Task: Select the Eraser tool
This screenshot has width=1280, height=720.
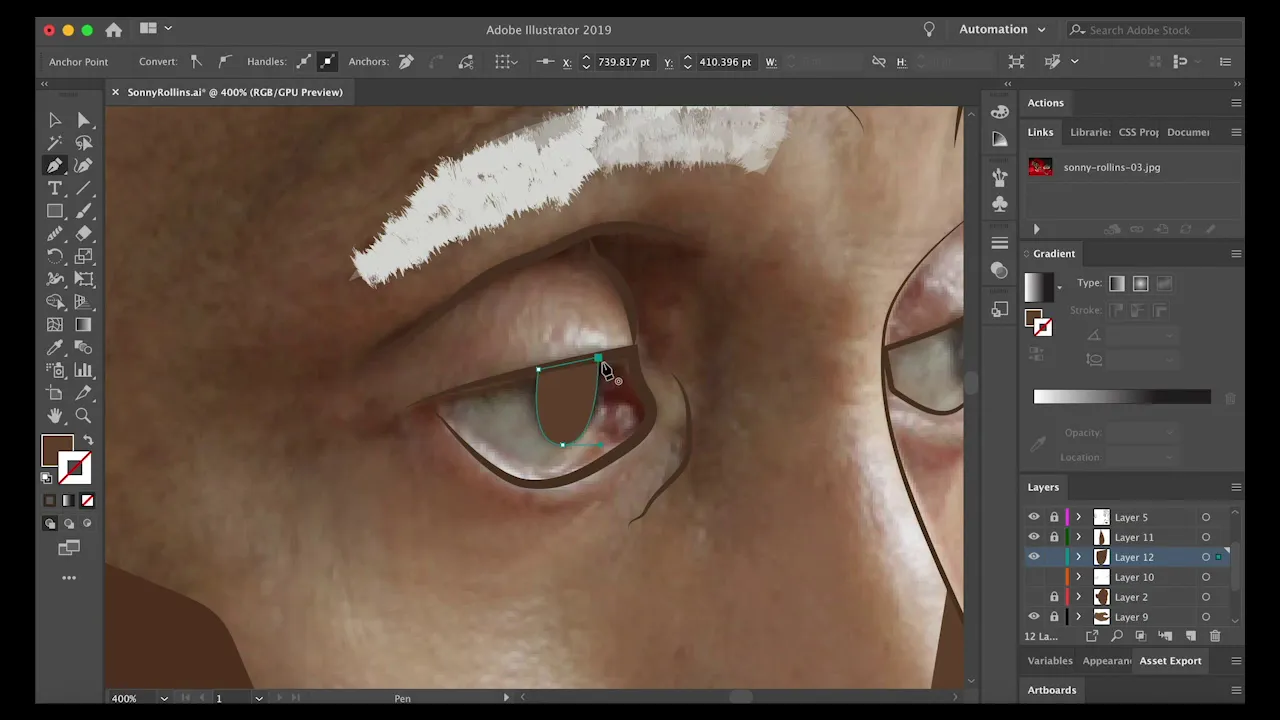Action: tap(84, 234)
